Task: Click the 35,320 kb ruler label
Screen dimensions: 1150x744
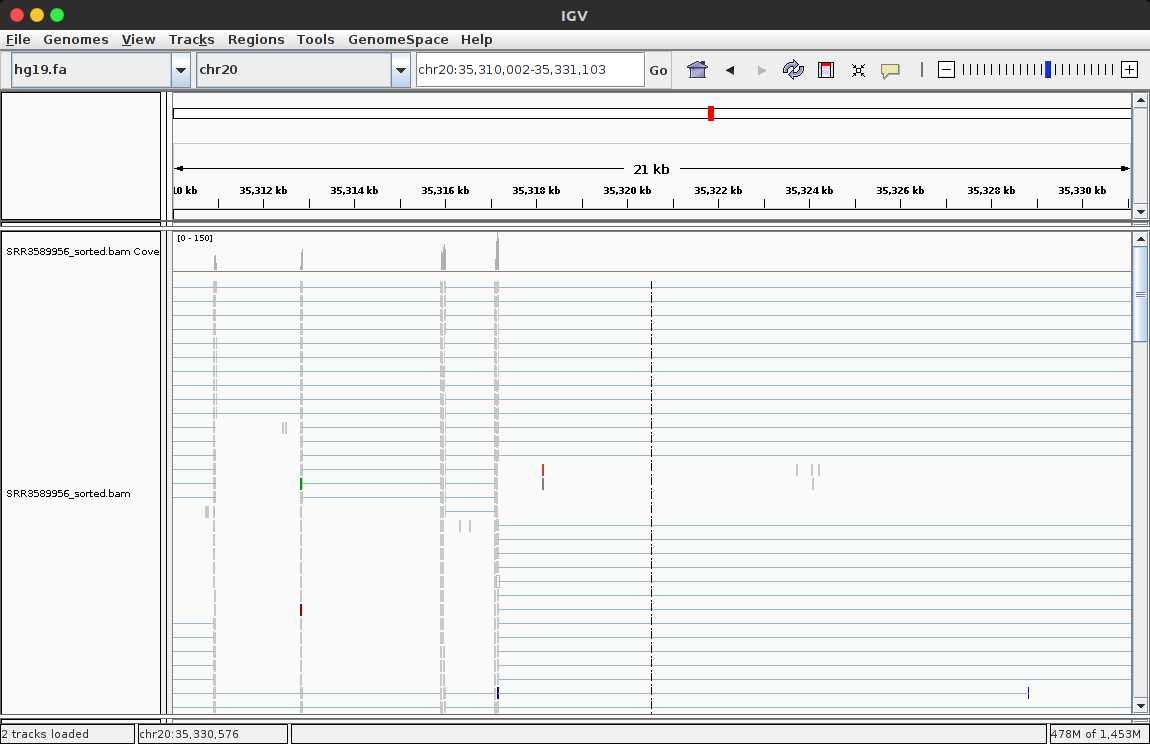Action: point(627,190)
